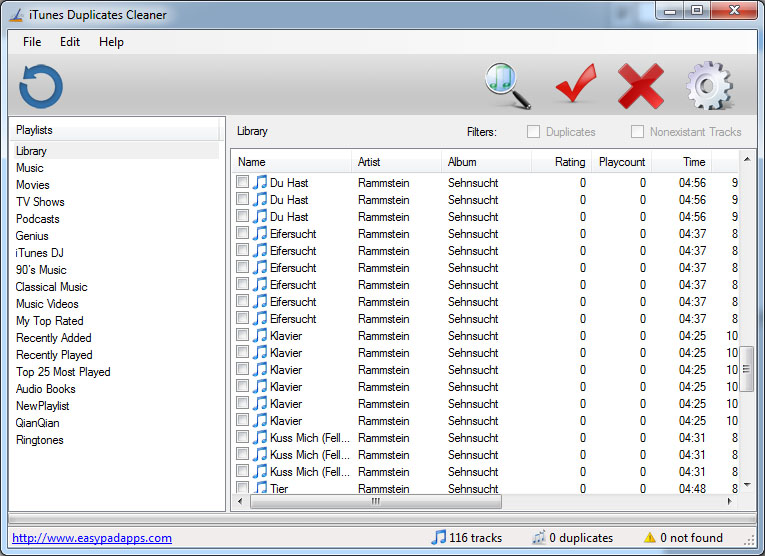Click the app icon in title bar
The height and width of the screenshot is (556, 765).
coord(16,15)
